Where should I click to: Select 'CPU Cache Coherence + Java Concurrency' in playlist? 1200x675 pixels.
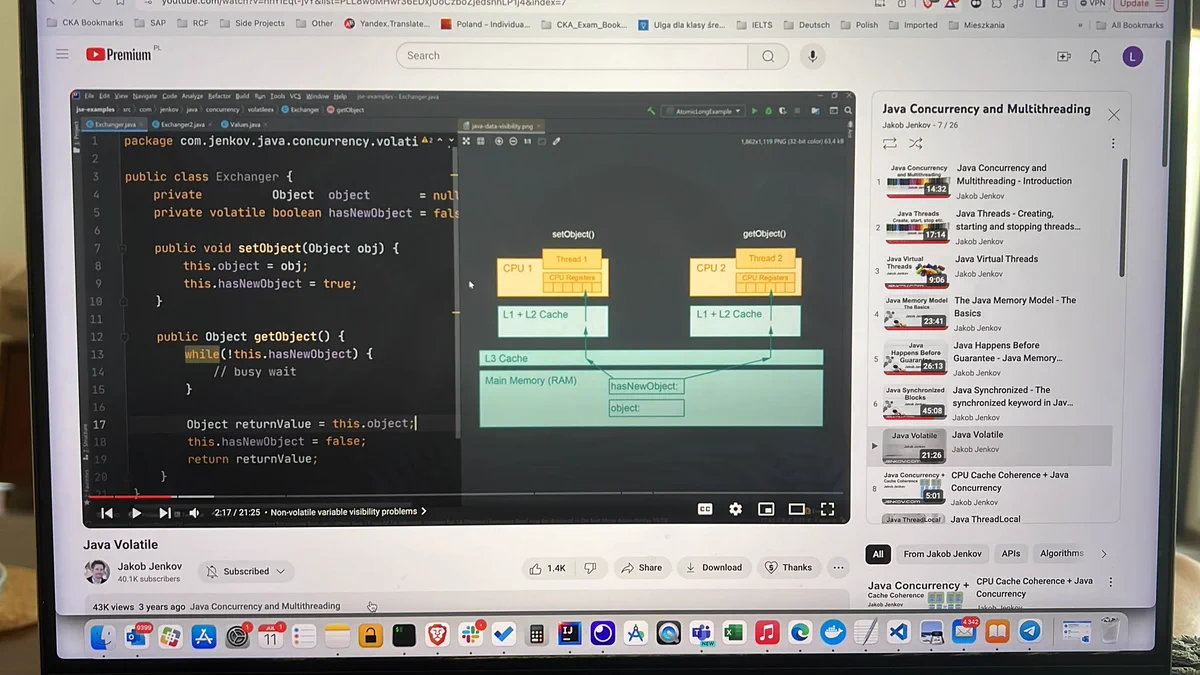point(995,488)
